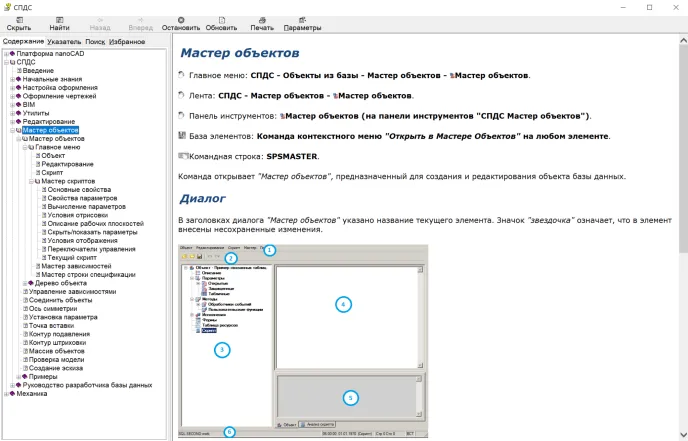Select the Контур штриховки topic
Screen dimensions: 688x441
(x=59, y=342)
